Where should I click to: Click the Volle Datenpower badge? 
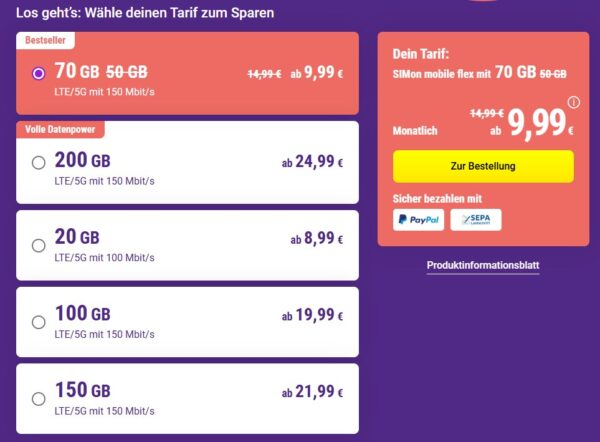coord(61,129)
